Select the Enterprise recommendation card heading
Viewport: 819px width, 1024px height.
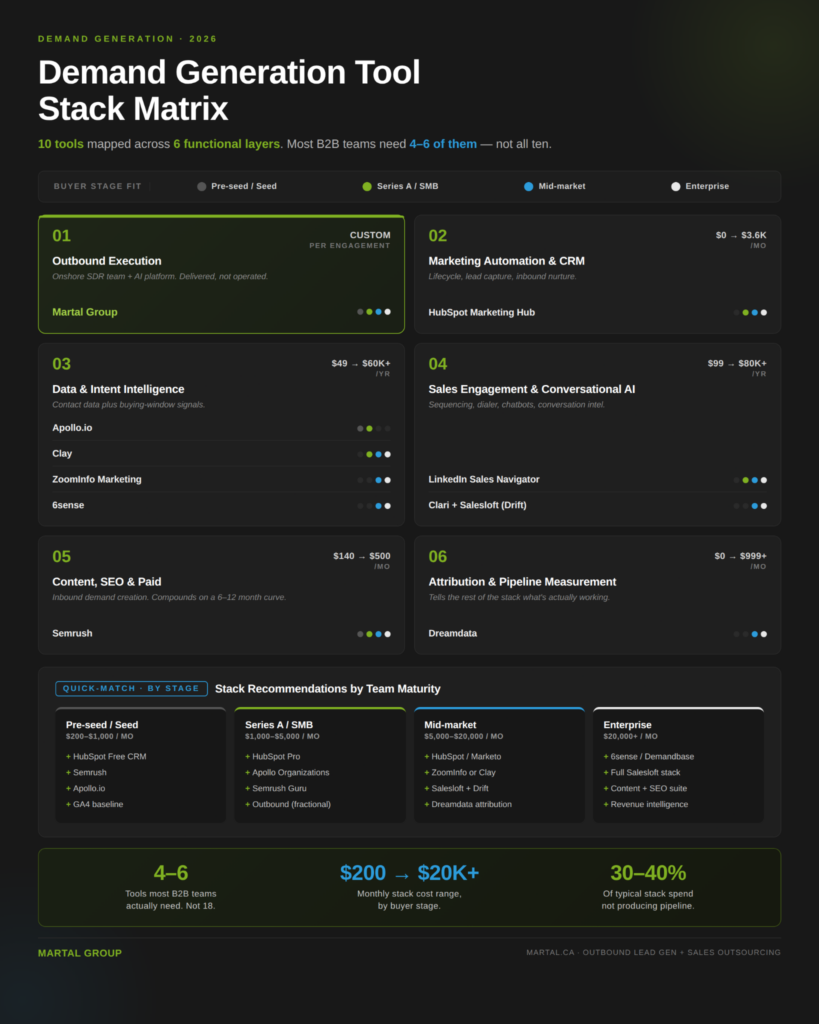(x=627, y=725)
